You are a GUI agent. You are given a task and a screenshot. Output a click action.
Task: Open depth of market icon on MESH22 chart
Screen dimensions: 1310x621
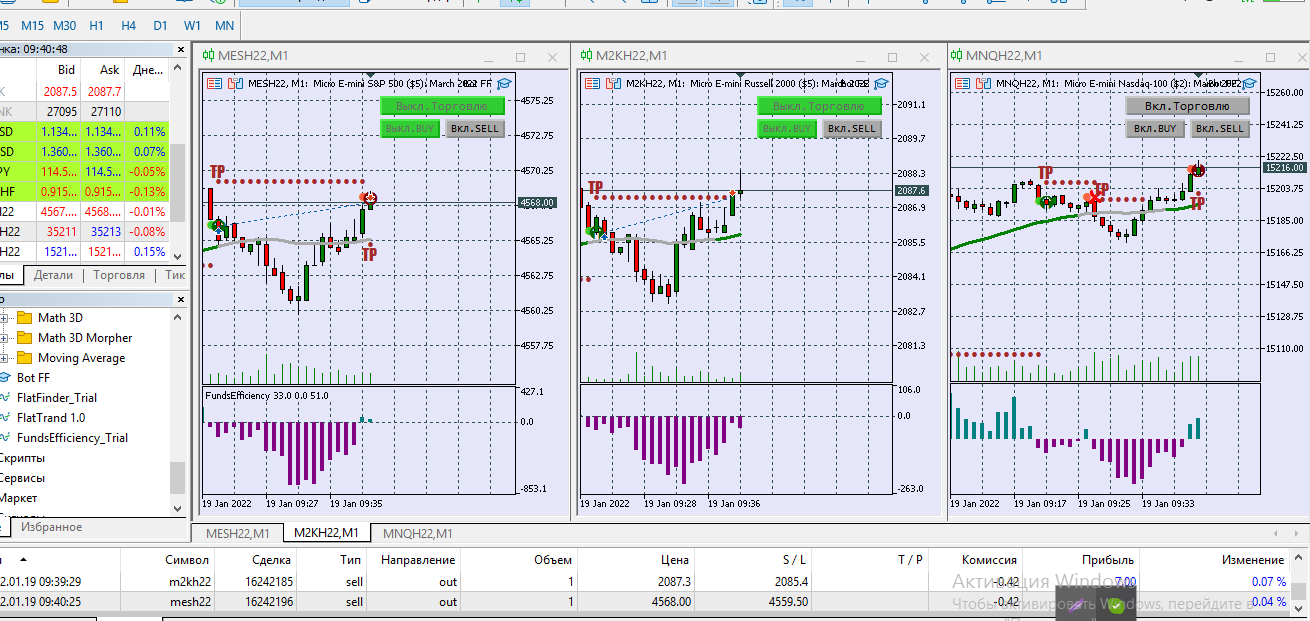pos(235,84)
